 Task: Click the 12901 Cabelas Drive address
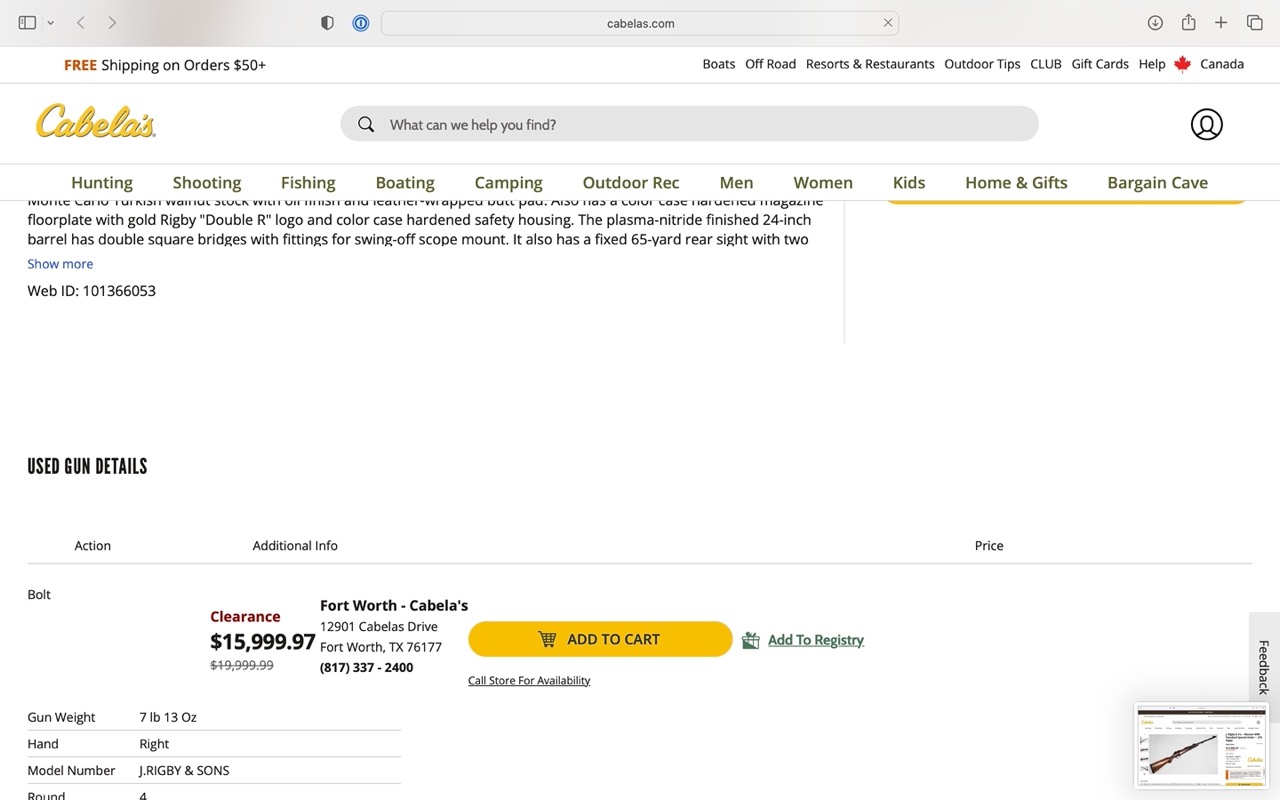point(379,627)
